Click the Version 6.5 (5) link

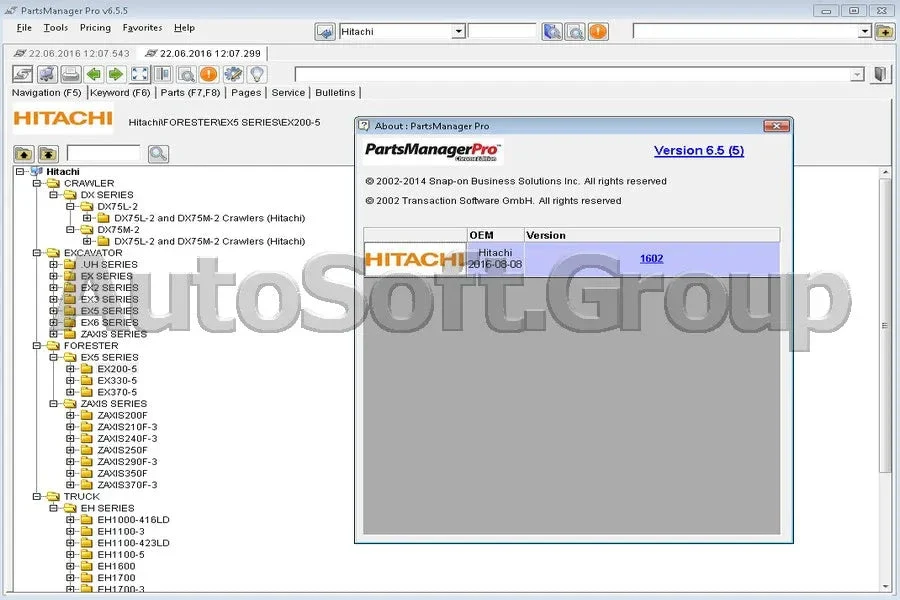[699, 150]
